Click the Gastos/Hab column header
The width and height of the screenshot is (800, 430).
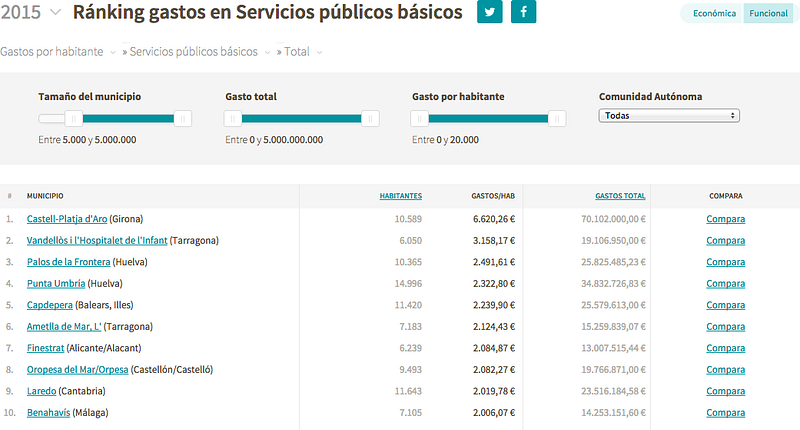[493, 196]
